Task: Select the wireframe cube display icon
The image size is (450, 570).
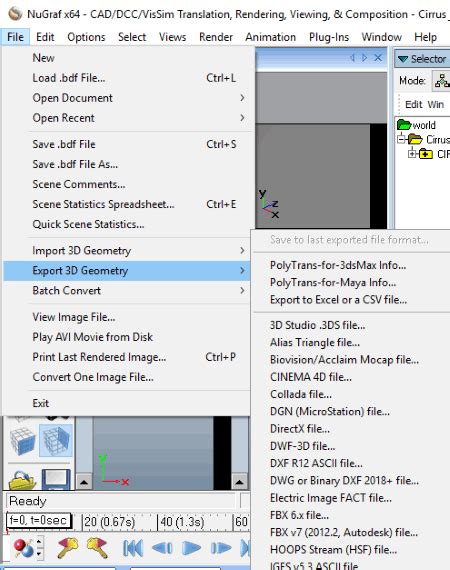Action: (x=56, y=440)
